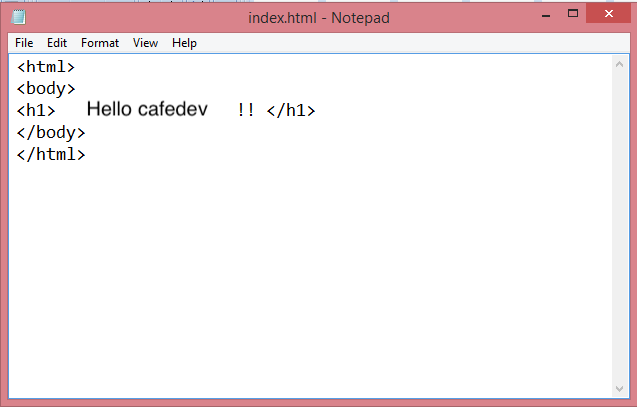Click the double exclamation marks
This screenshot has height=407, width=637.
pyautogui.click(x=246, y=110)
